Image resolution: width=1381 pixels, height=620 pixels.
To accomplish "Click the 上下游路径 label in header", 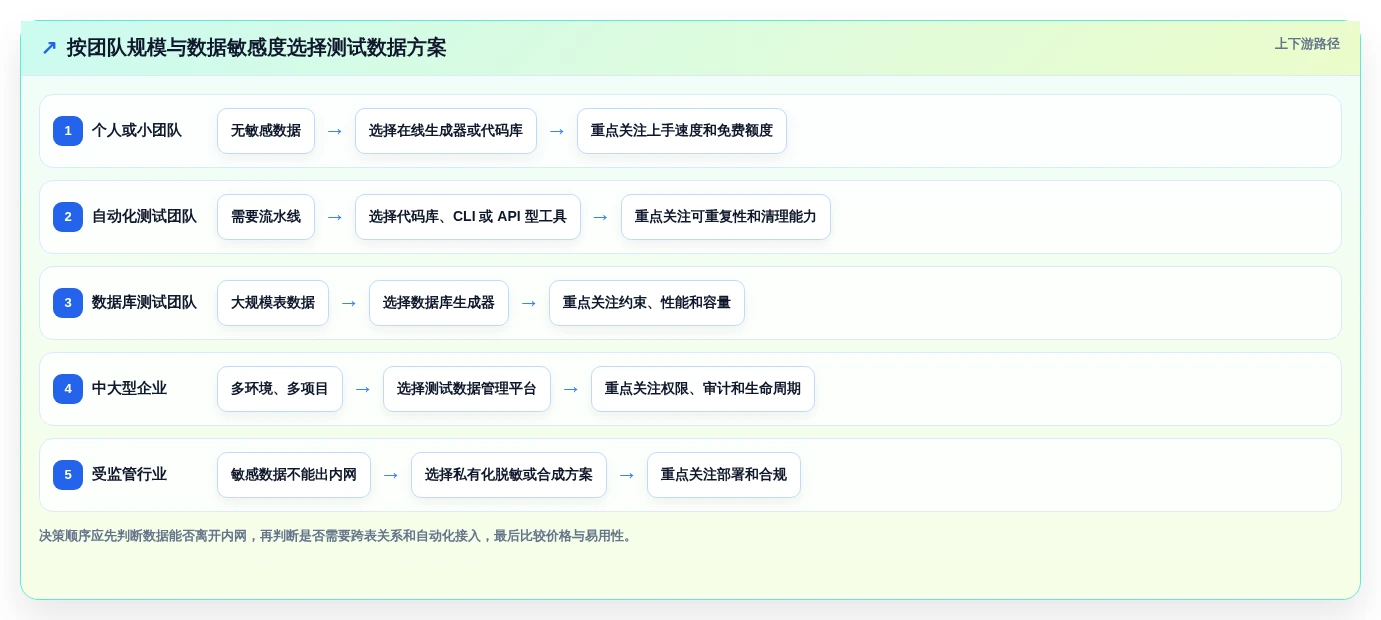I will pos(1306,44).
